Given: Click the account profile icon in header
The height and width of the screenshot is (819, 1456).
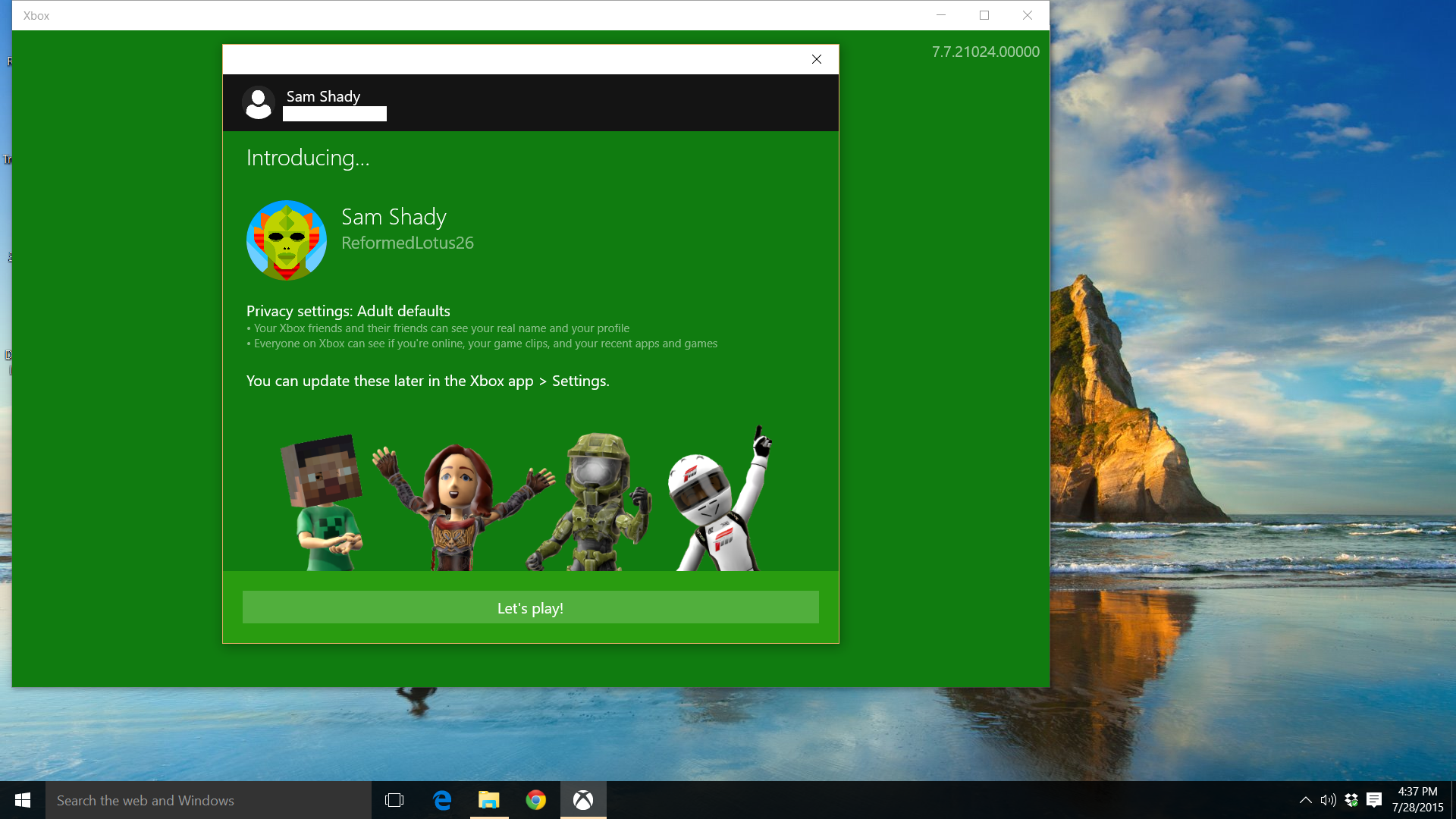Looking at the screenshot, I should click(258, 102).
